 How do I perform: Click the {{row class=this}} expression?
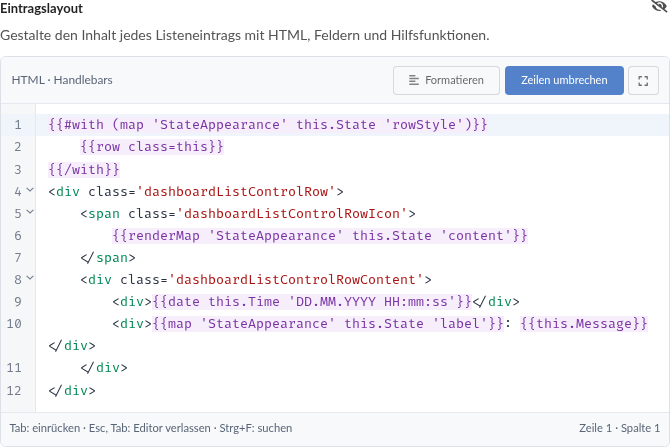pos(152,147)
